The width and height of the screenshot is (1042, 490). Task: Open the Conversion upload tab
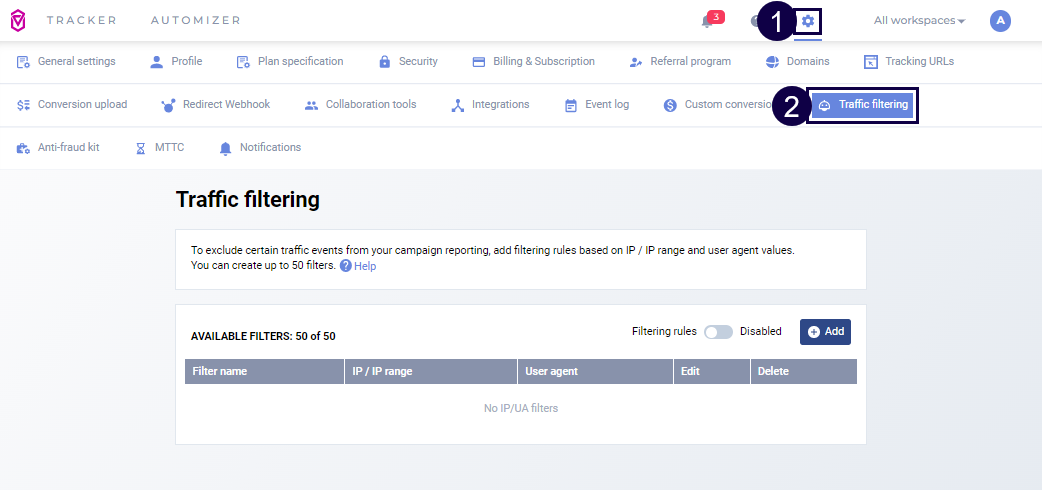[72, 104]
